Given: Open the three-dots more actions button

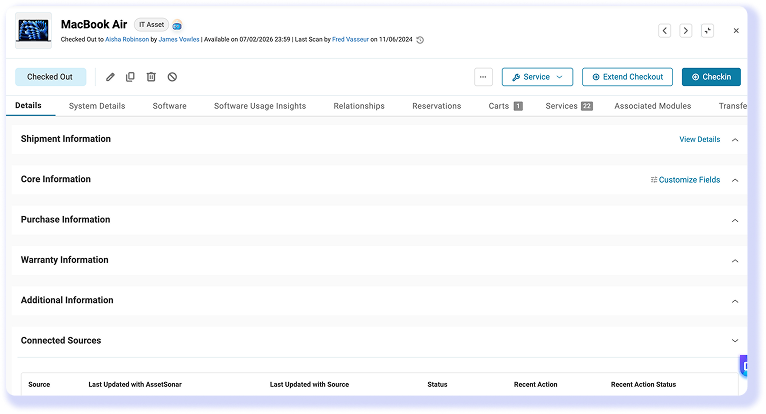Looking at the screenshot, I should tap(483, 77).
